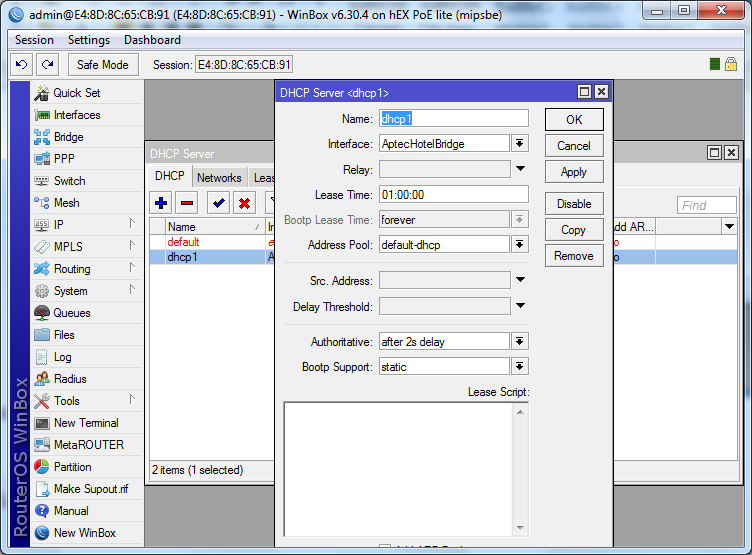Click inside the Lease Script text area
The height and width of the screenshot is (555, 752).
coord(399,469)
